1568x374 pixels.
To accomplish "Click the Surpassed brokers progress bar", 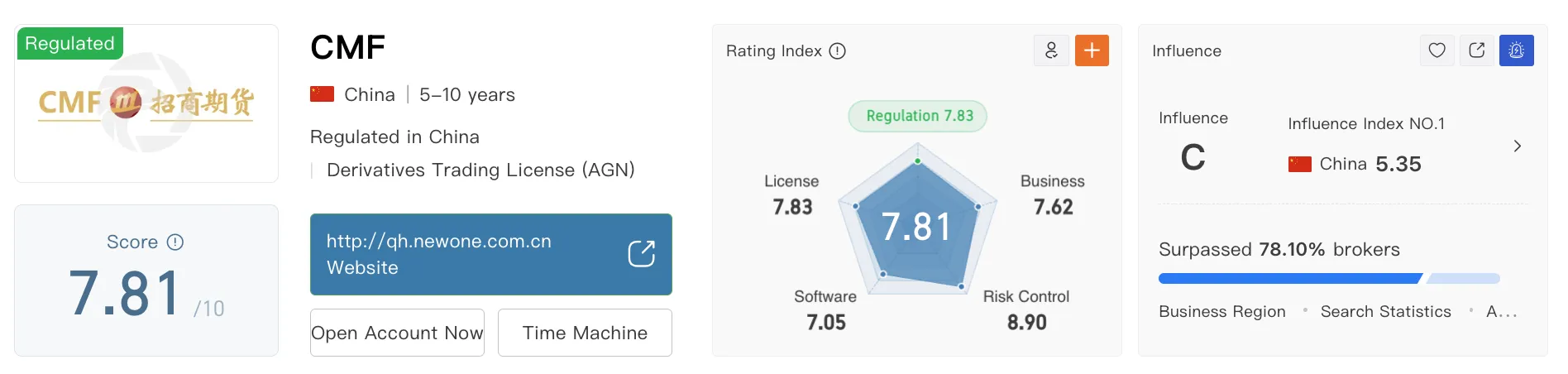I will (1329, 279).
